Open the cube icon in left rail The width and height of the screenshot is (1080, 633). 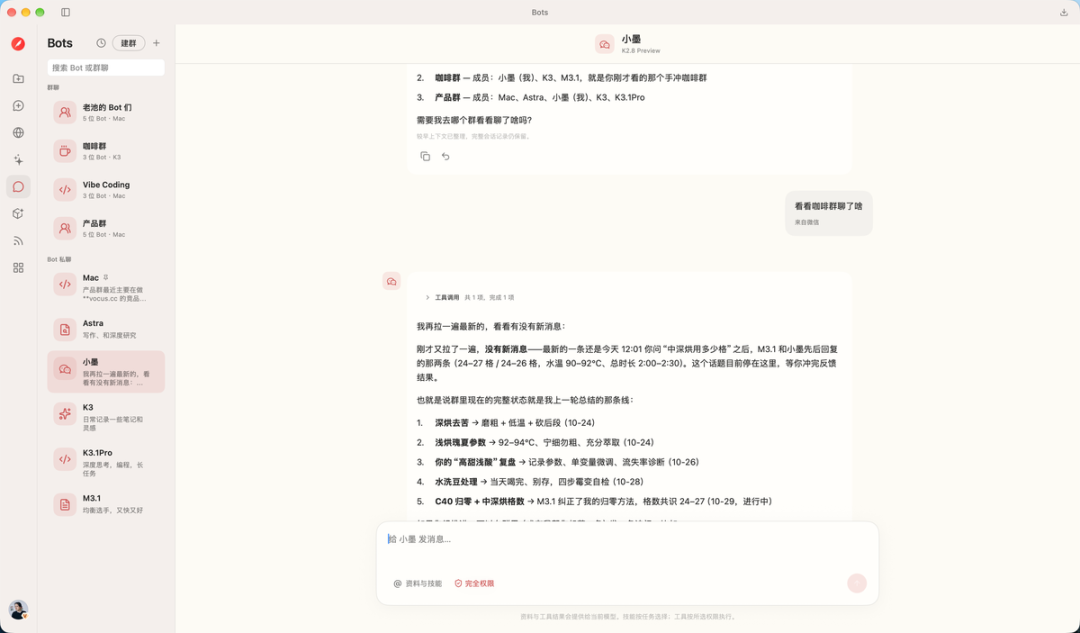19,214
